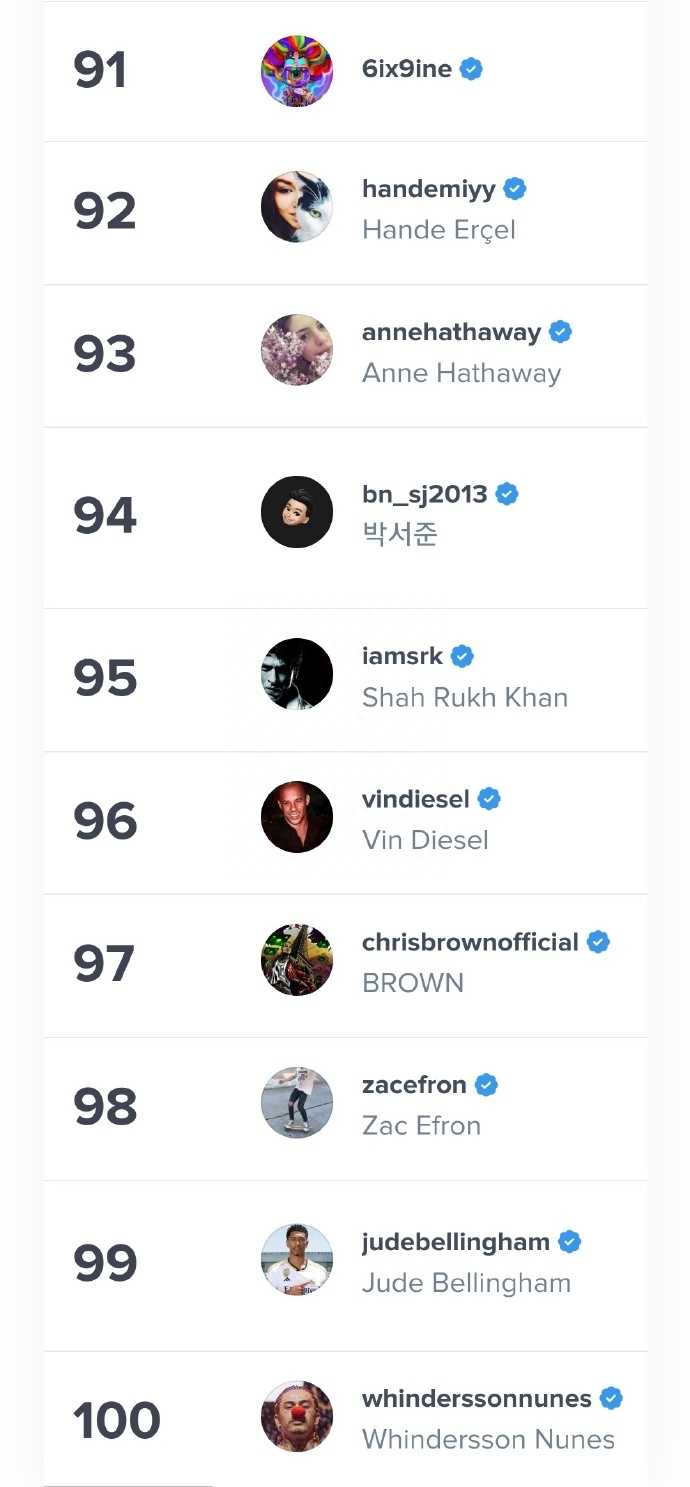Image resolution: width=690 pixels, height=1487 pixels.
Task: Open the handemiyy username link
Action: point(429,189)
